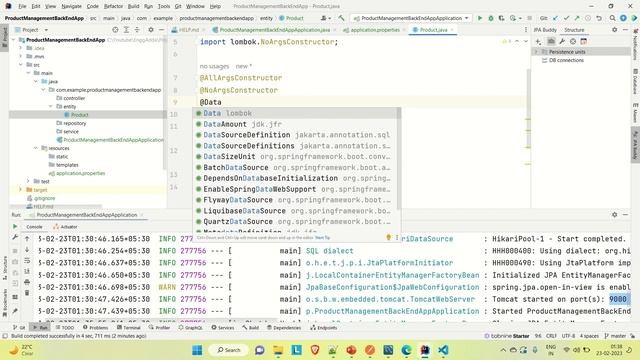This screenshot has width=640, height=360.
Task: Start the debugger with bug icon
Action: coord(491,18)
